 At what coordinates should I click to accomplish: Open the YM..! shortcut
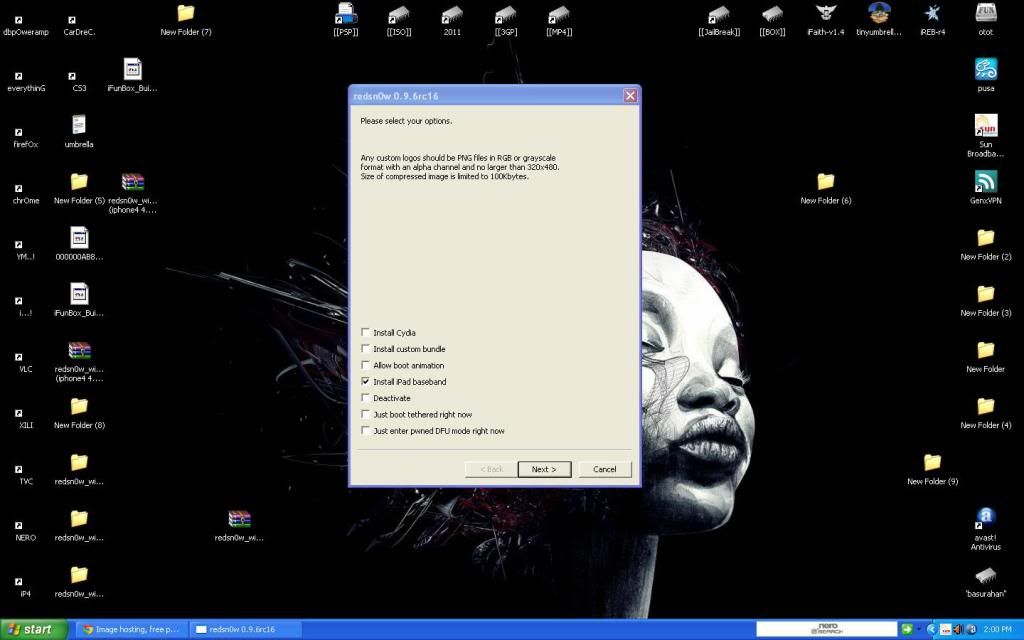26,249
